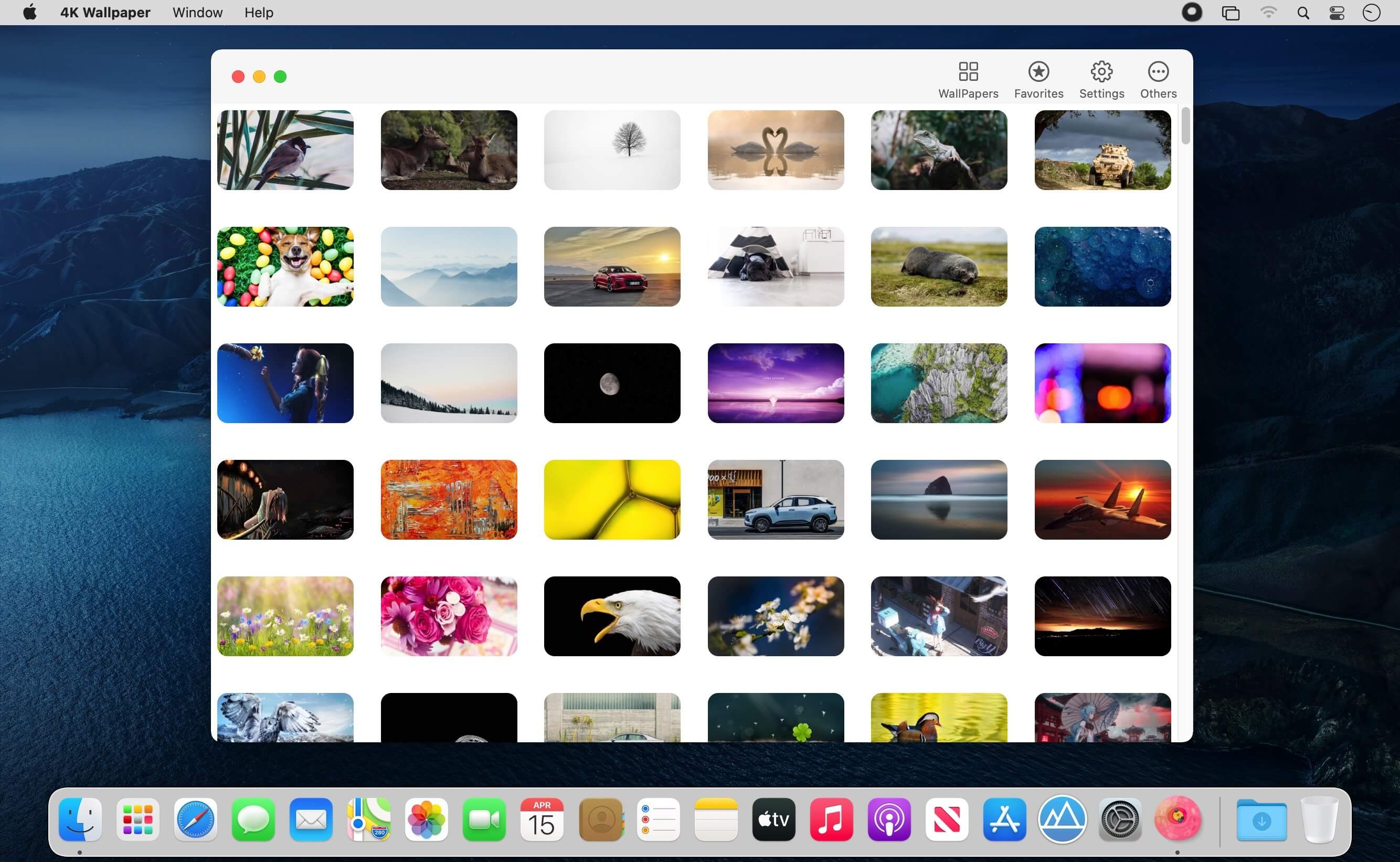Open the Favorites section

click(1038, 80)
